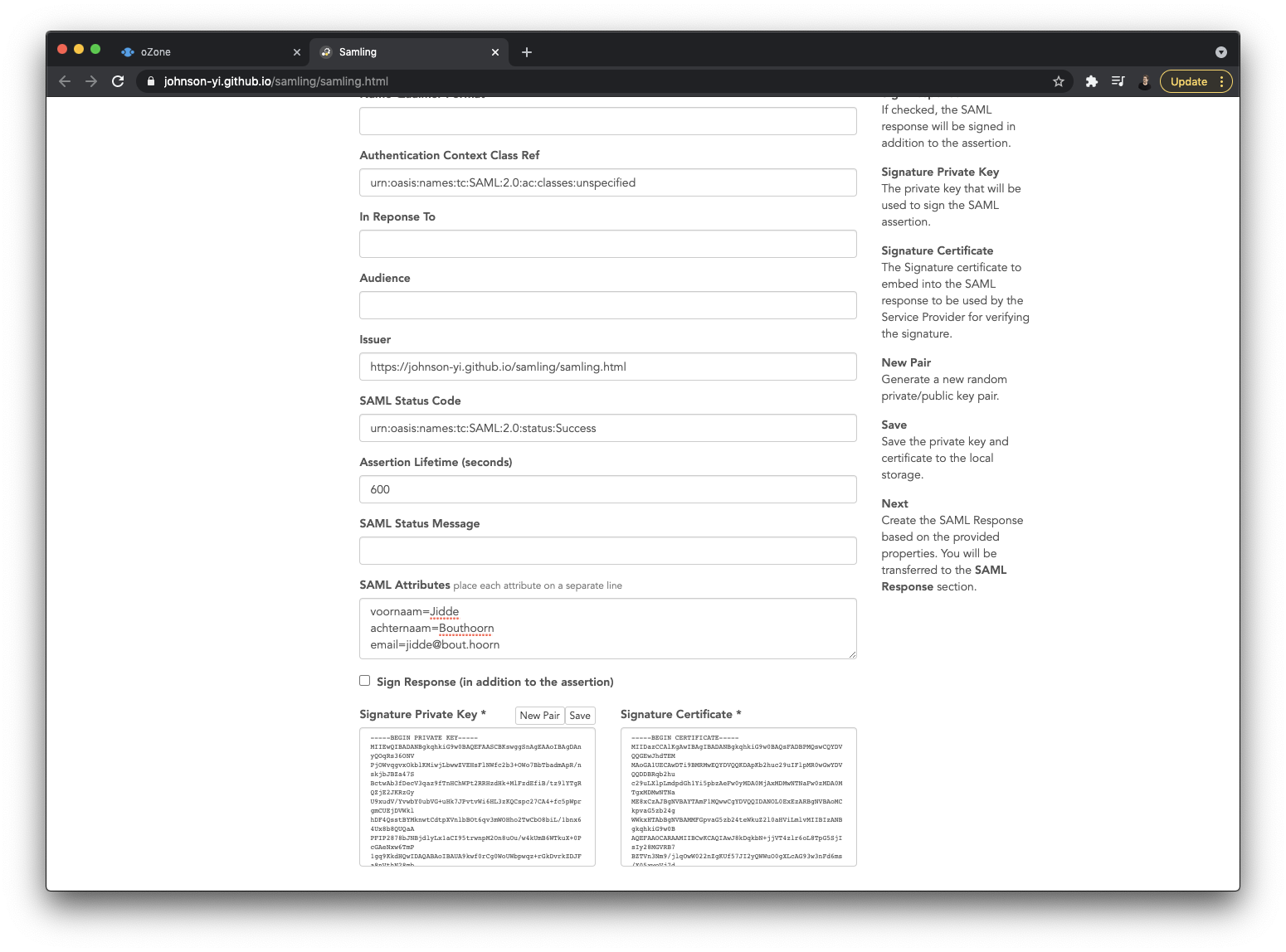Open the browser profile avatar

pyautogui.click(x=1145, y=81)
